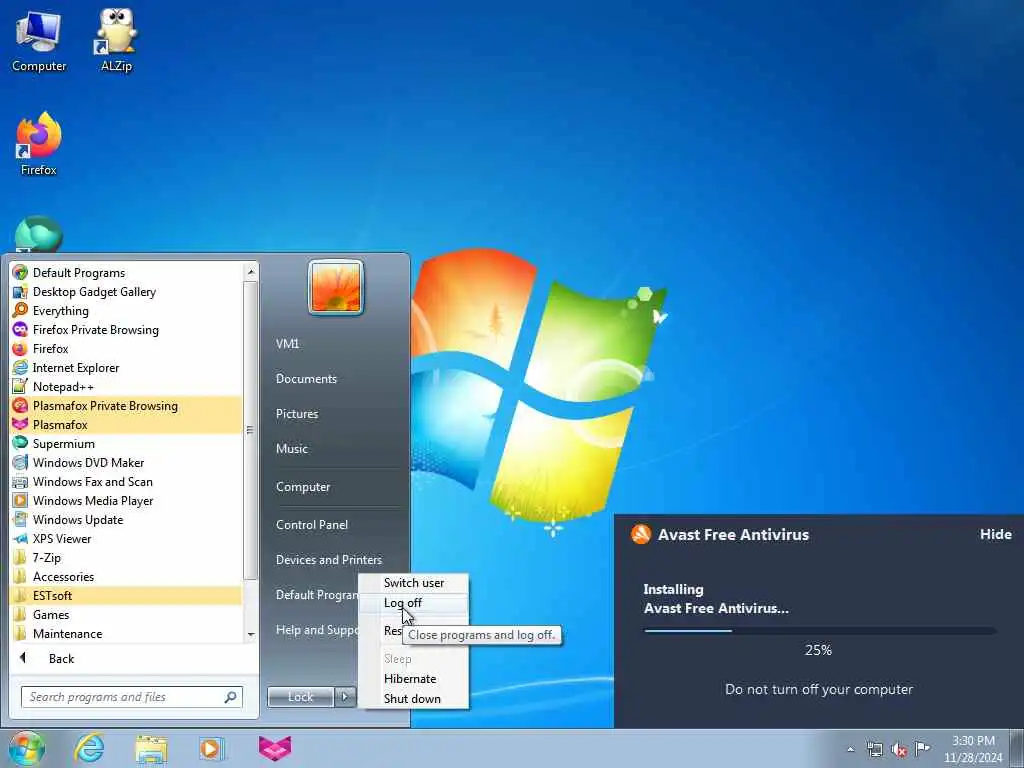Click the Avast installation progress bar
1024x768 pixels.
tap(820, 631)
